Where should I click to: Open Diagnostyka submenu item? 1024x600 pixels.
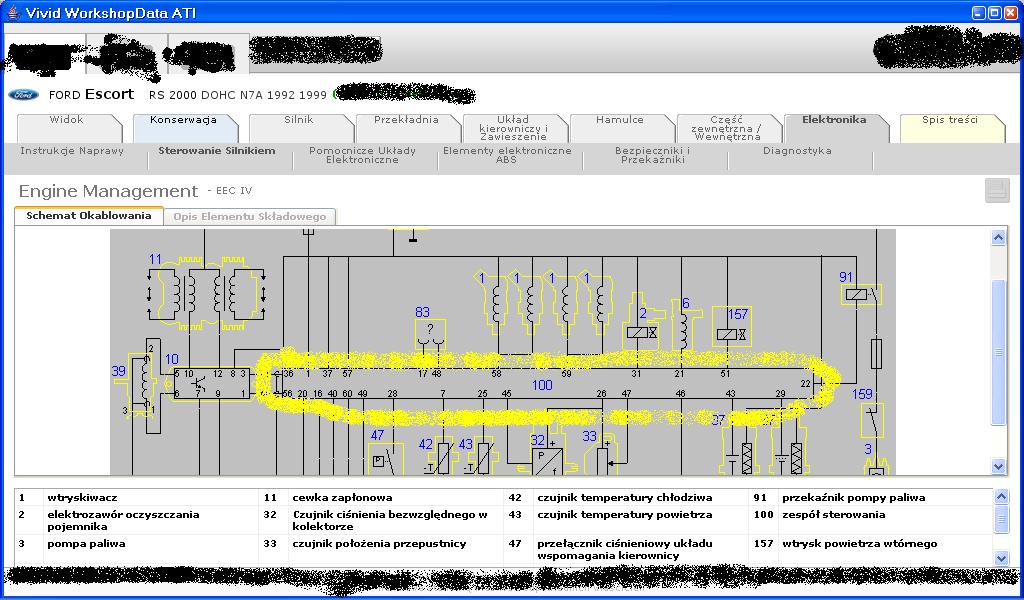(x=797, y=151)
